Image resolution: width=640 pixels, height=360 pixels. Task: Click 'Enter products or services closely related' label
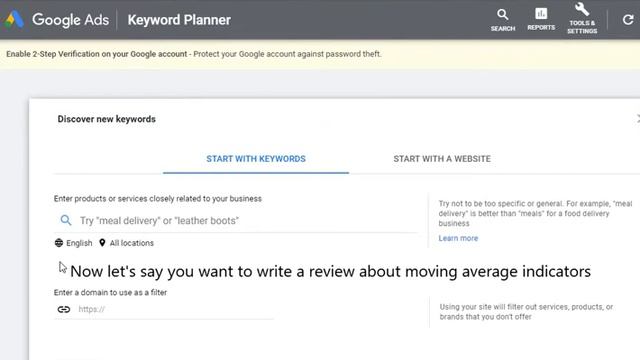tap(158, 199)
